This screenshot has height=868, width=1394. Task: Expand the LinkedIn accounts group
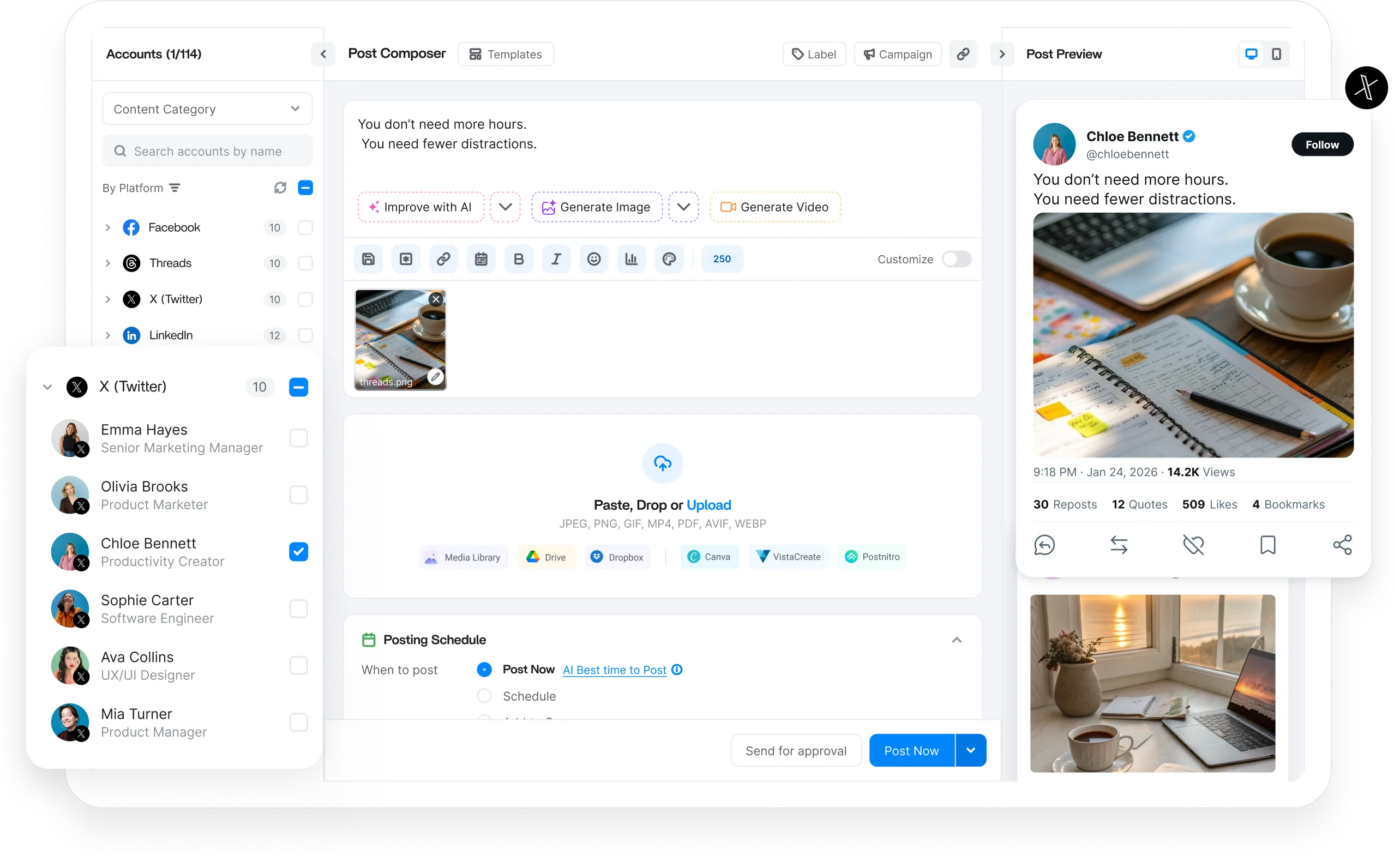pyautogui.click(x=107, y=335)
